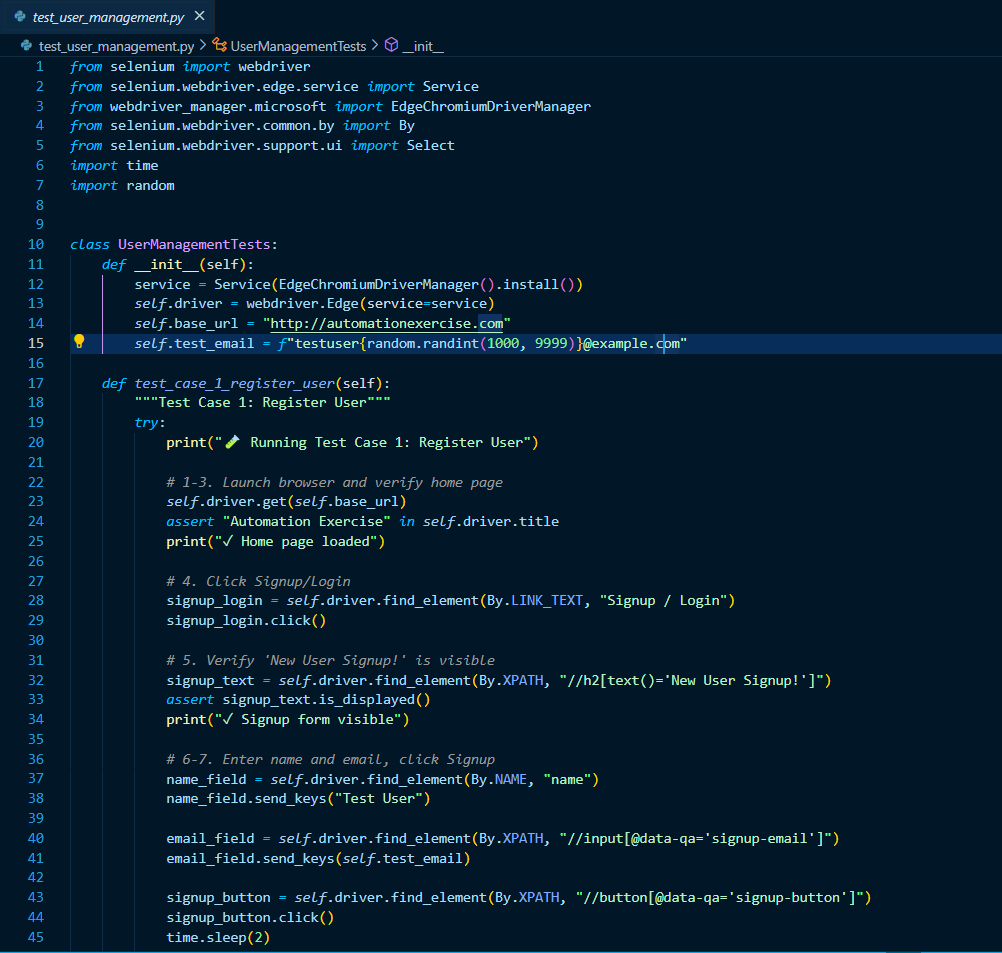
Task: Click '"Automation Exercise"' string on line 24
Action: coord(306,521)
